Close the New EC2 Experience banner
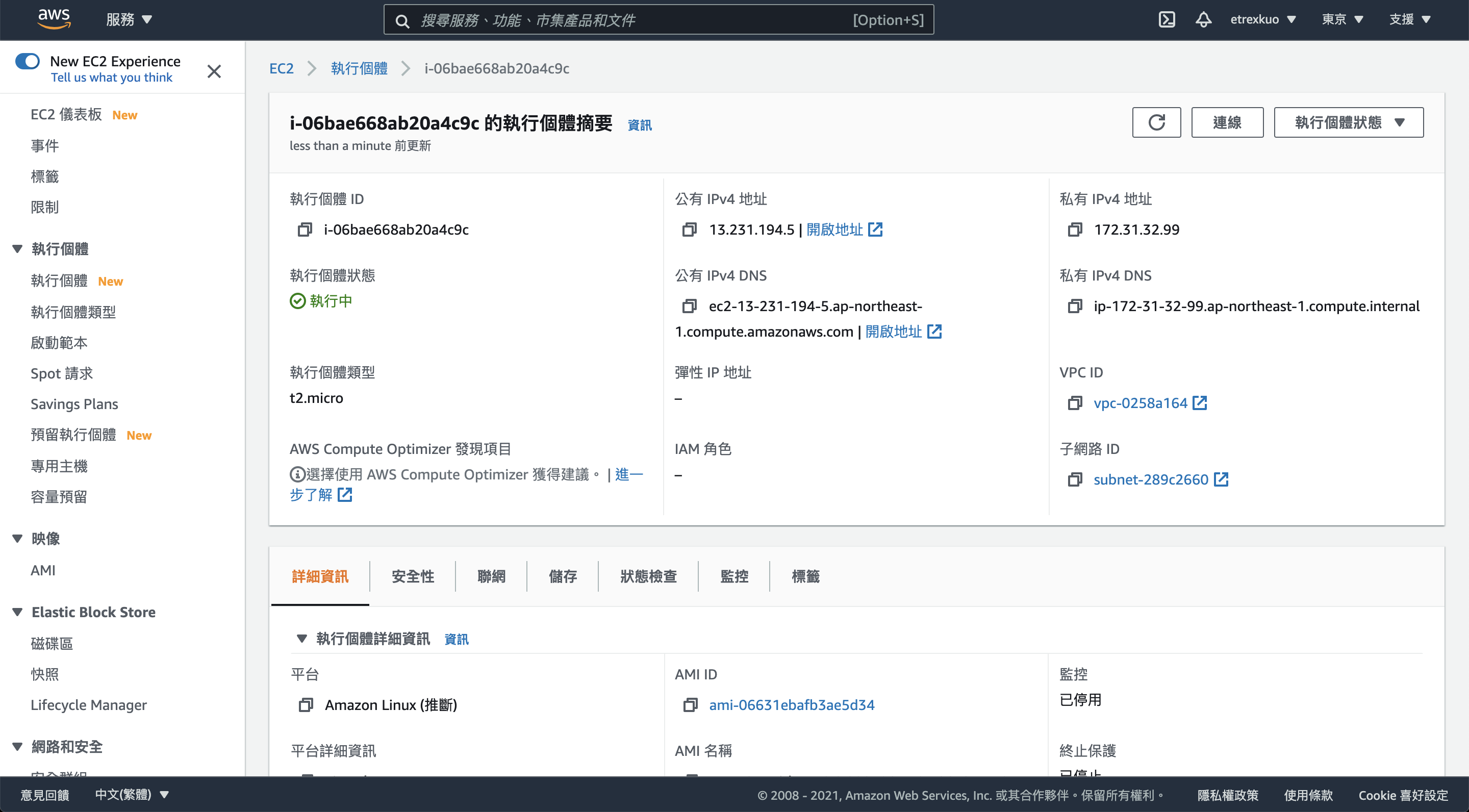1469x812 pixels. pyautogui.click(x=214, y=71)
